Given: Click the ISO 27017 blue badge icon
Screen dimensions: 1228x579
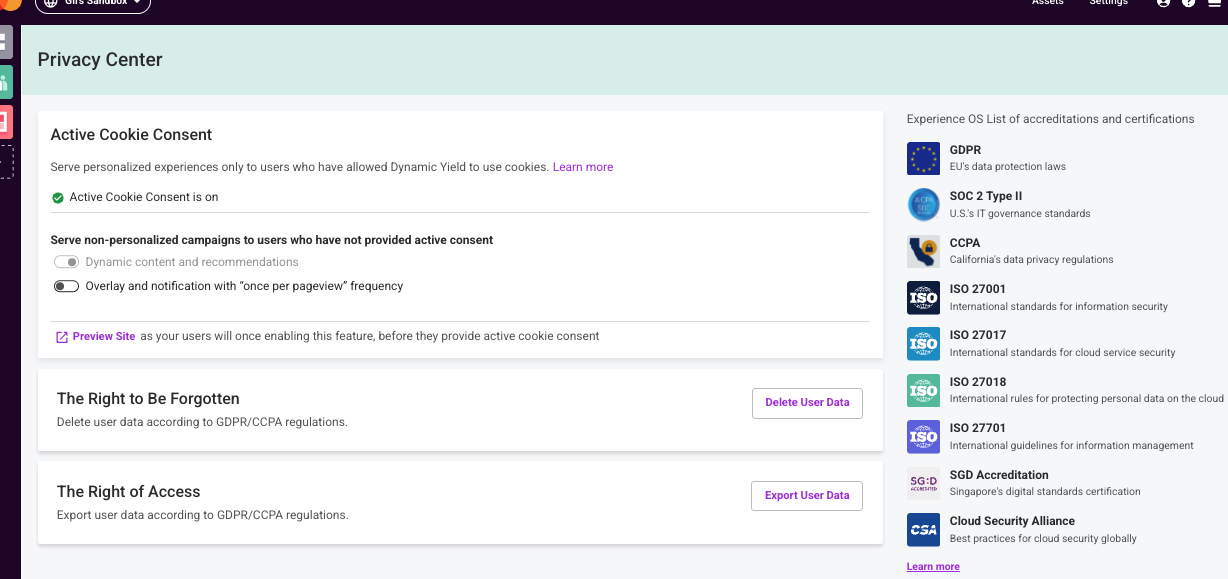Looking at the screenshot, I should pos(923,344).
